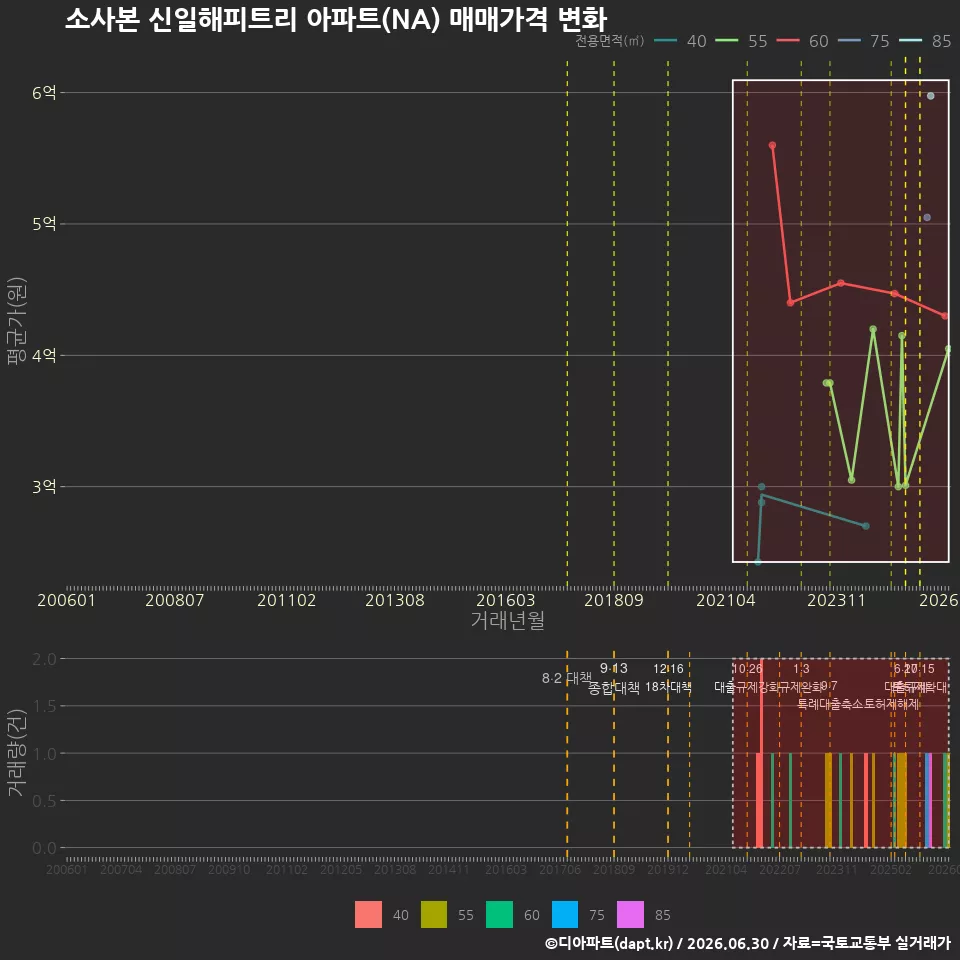Viewport: 960px width, 960px height.
Task: Click the green 60 swatch in bottom legend
Action: pyautogui.click(x=499, y=914)
